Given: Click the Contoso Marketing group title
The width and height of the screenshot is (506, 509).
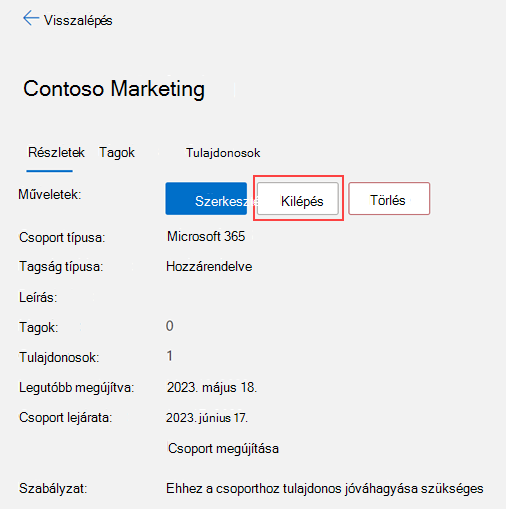Looking at the screenshot, I should (x=114, y=89).
